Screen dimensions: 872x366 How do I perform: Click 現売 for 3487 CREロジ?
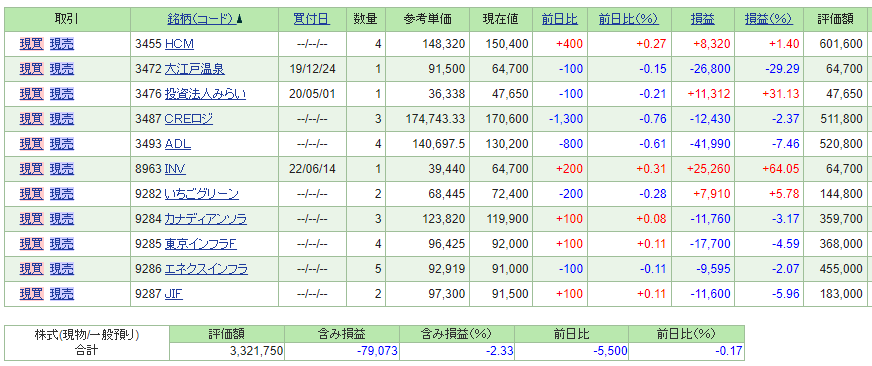(61, 118)
